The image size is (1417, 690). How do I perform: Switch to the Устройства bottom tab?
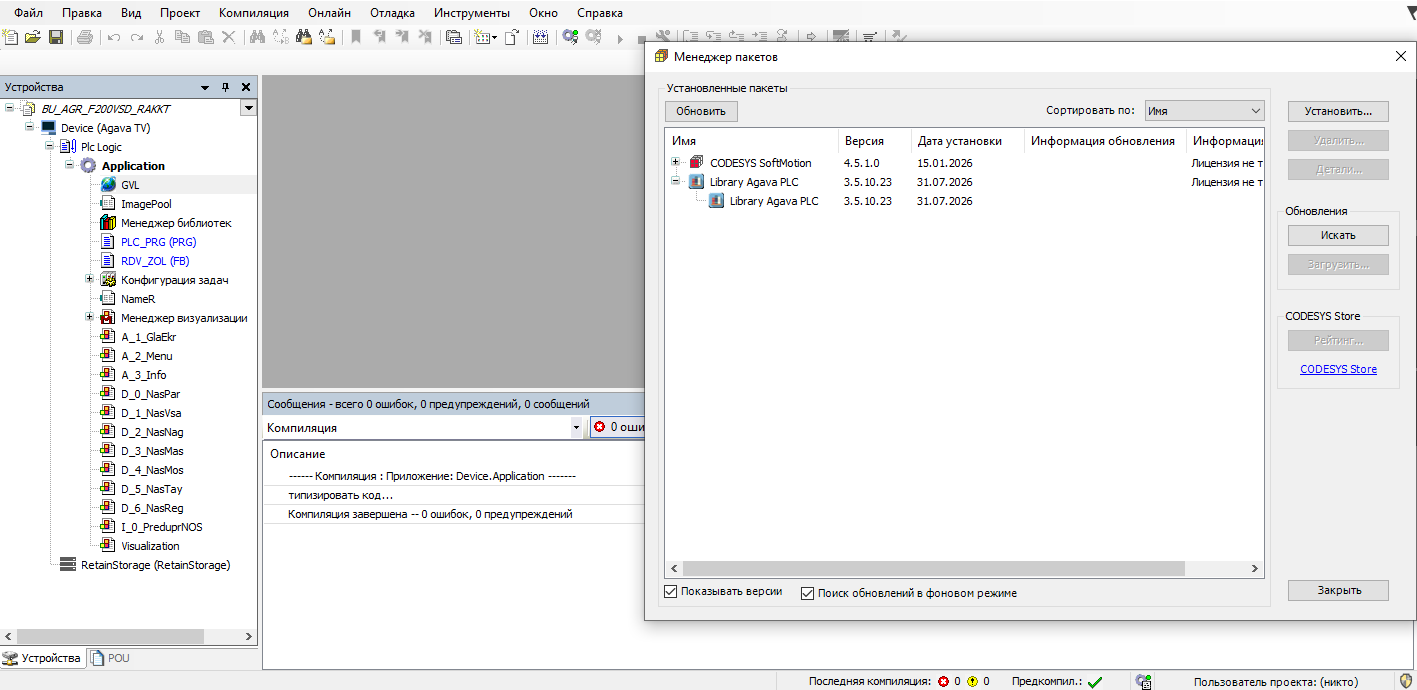click(x=42, y=658)
